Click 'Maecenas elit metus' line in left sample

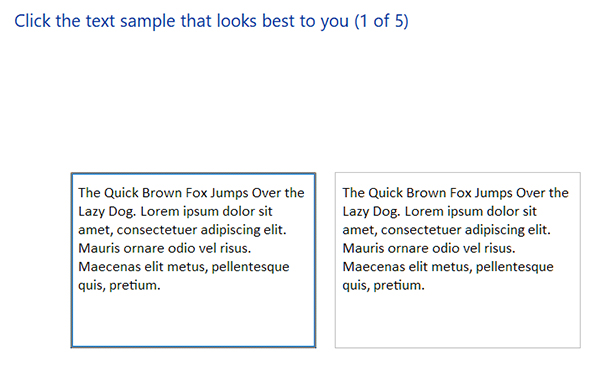pos(184,267)
